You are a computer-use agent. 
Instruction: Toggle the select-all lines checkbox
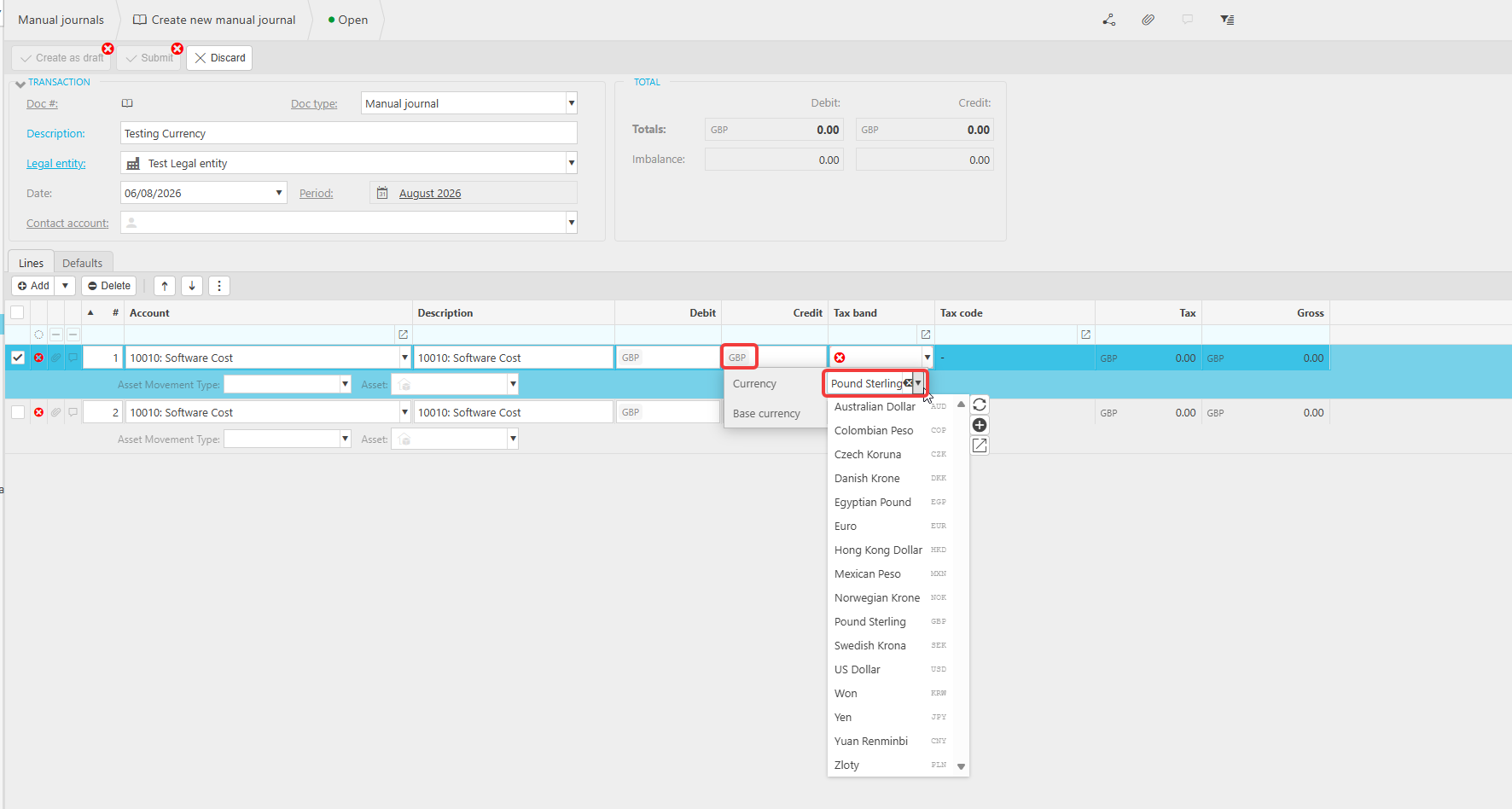17,312
